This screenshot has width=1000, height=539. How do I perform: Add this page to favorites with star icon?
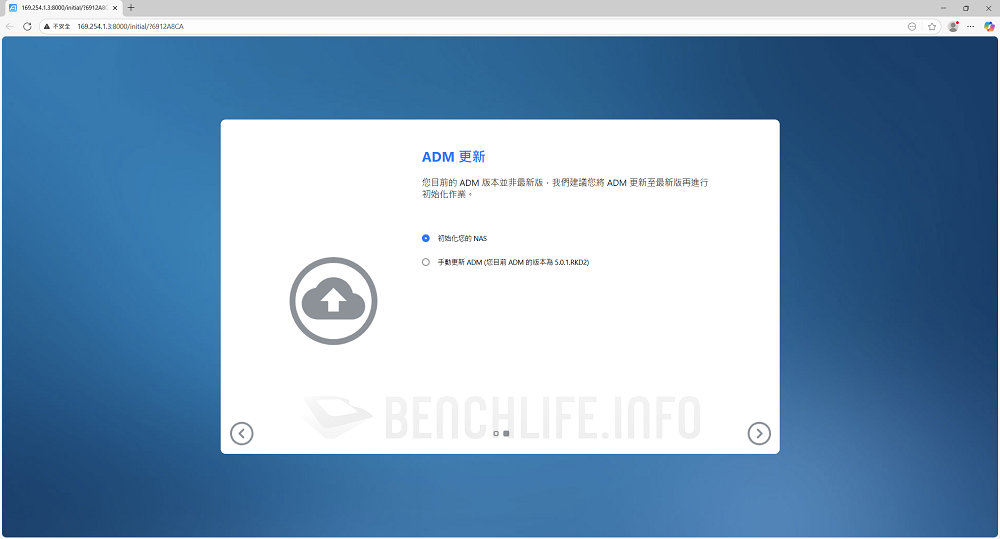[x=932, y=26]
